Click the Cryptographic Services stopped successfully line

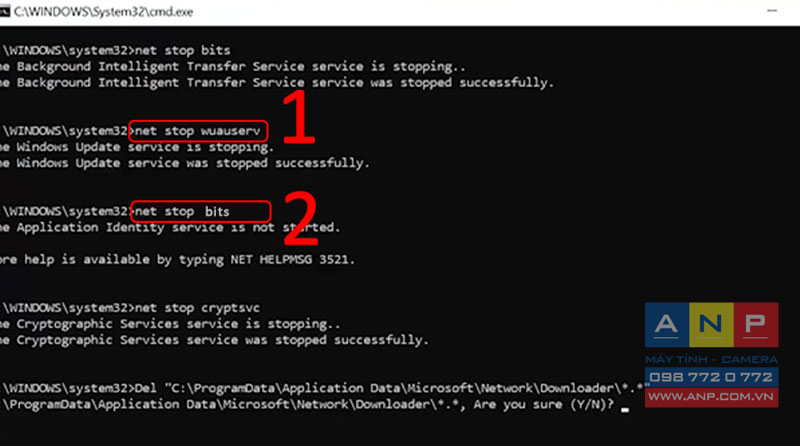coord(214,340)
